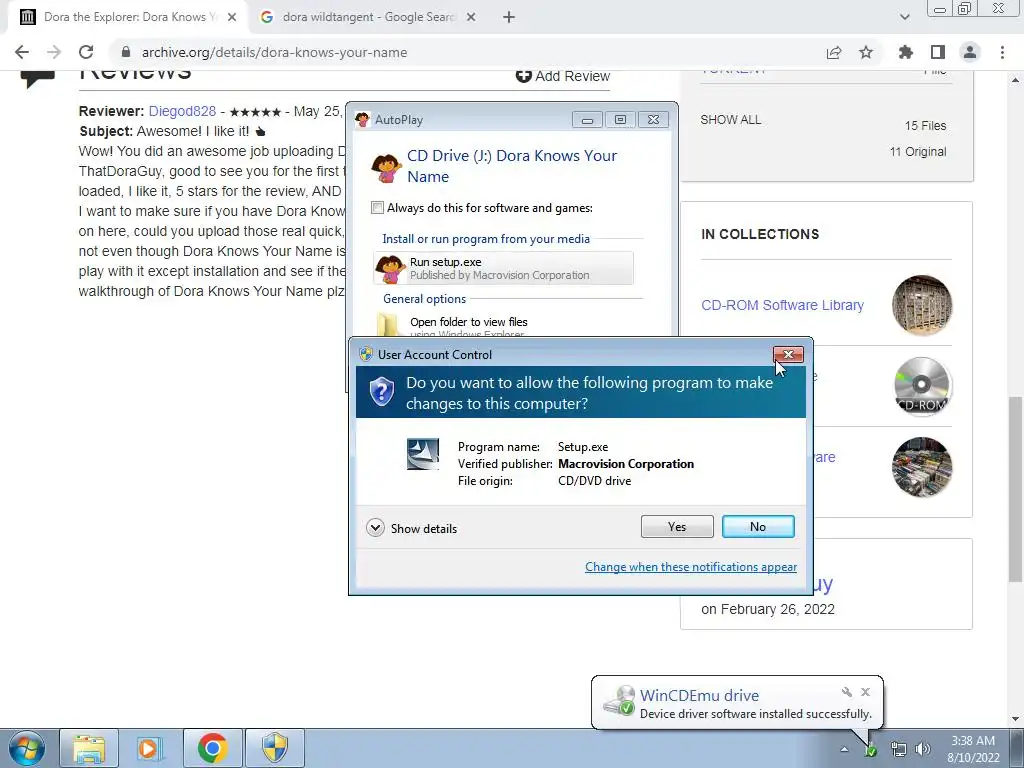The width and height of the screenshot is (1024, 768).
Task: Open Chrome profile avatar
Action: pos(970,52)
